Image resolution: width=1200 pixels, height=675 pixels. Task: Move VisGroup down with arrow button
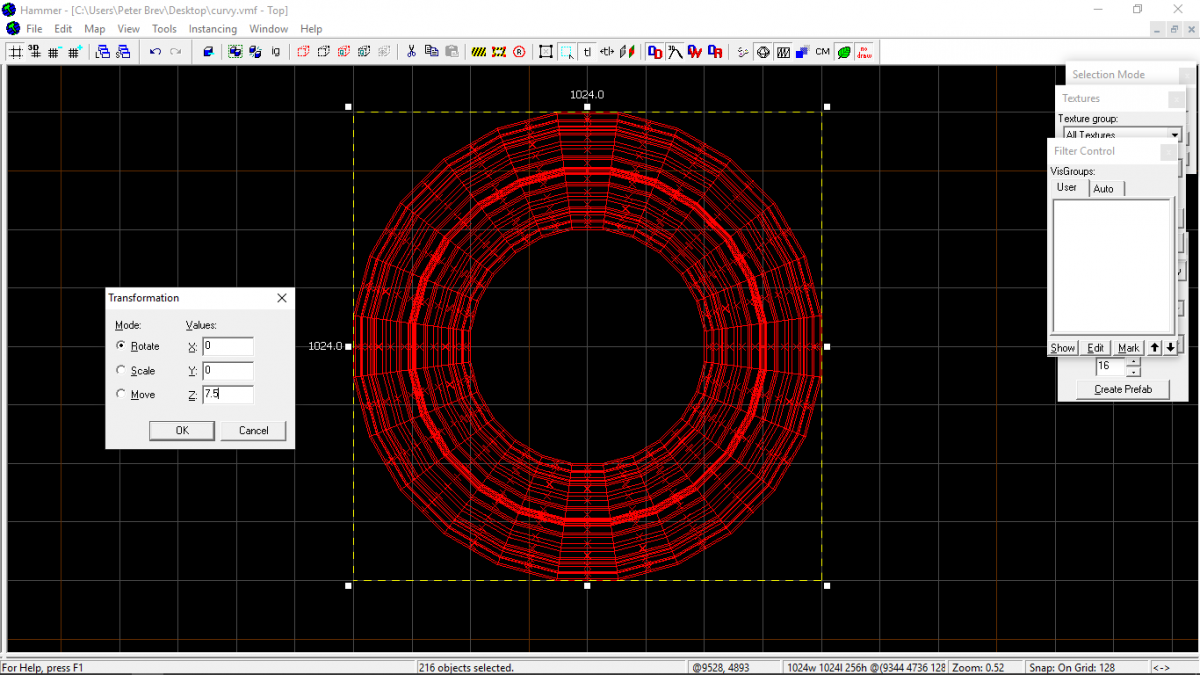click(1170, 347)
